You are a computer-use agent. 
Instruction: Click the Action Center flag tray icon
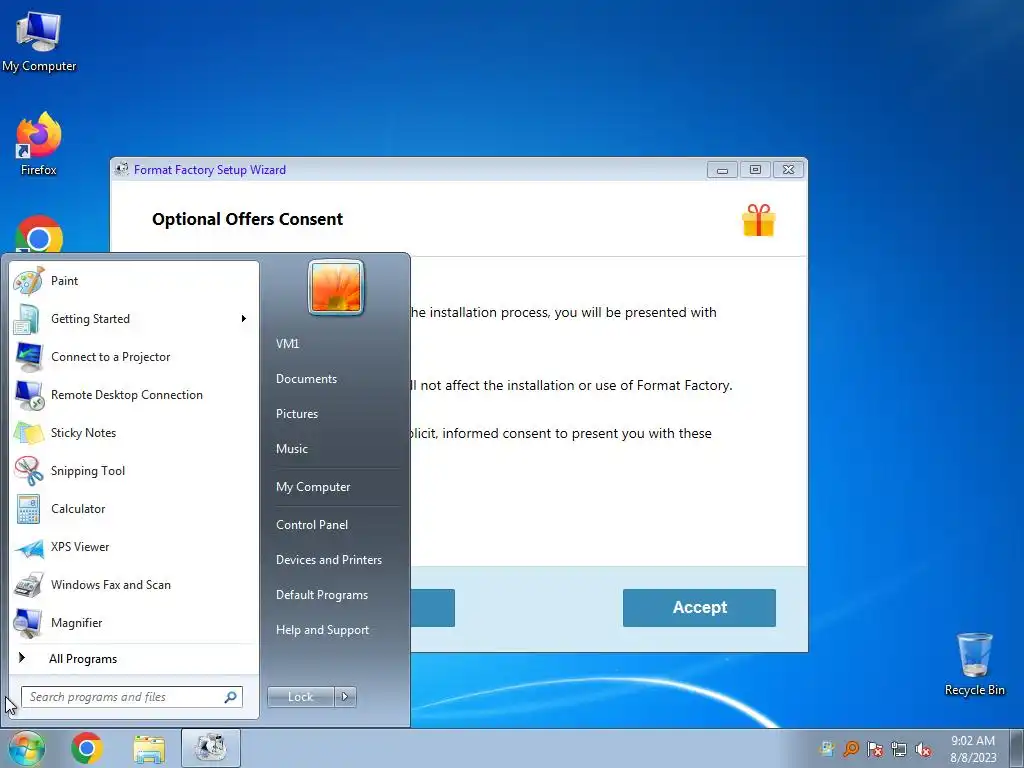875,749
